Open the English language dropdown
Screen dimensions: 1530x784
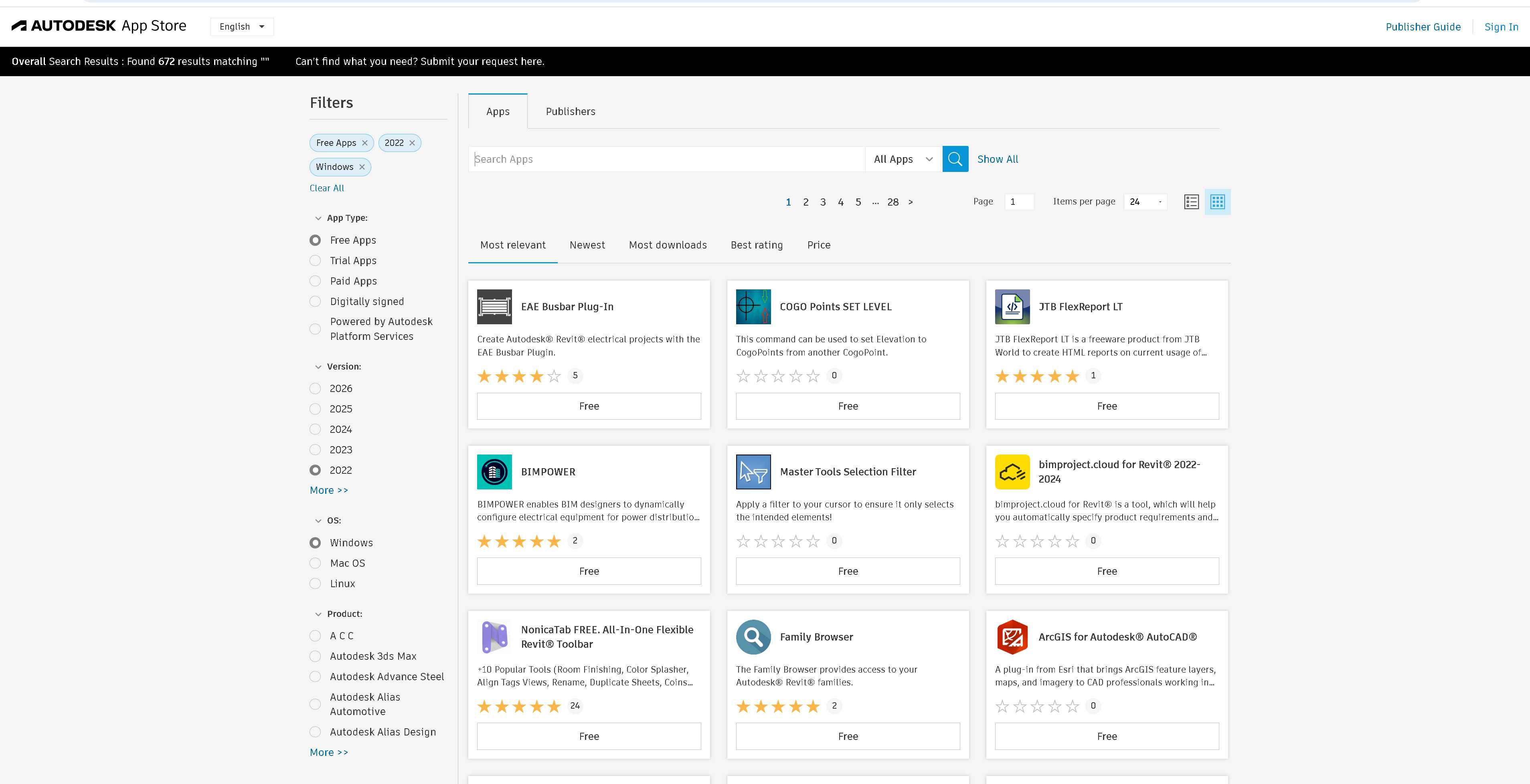[x=242, y=27]
